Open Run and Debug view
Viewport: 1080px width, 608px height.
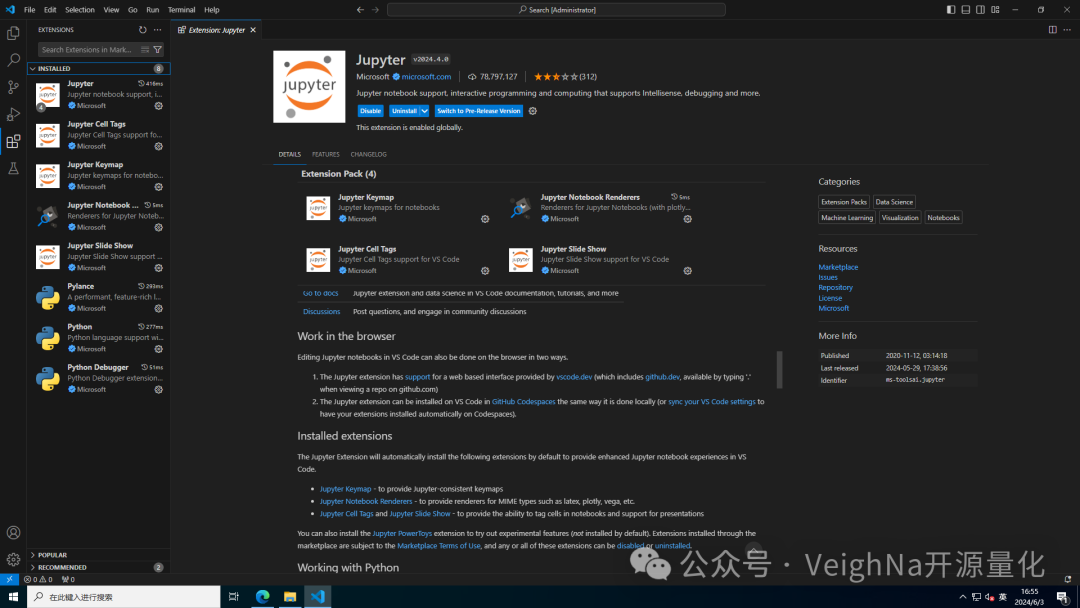(13, 114)
